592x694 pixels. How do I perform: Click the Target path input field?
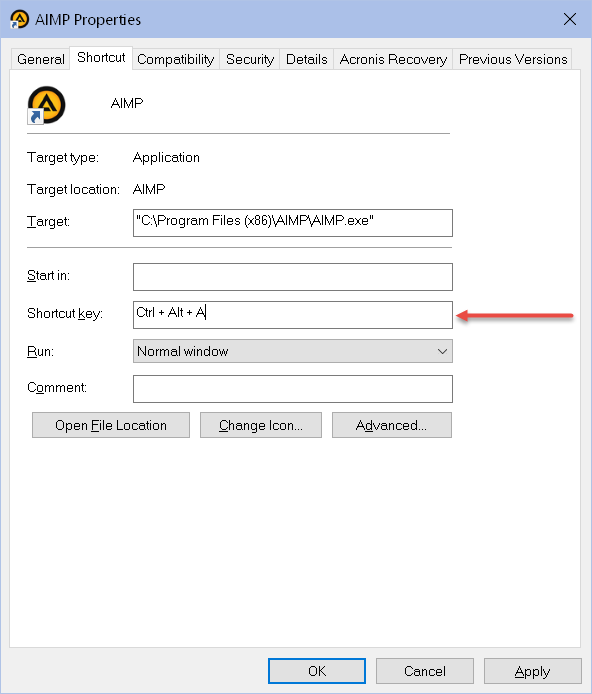click(292, 223)
